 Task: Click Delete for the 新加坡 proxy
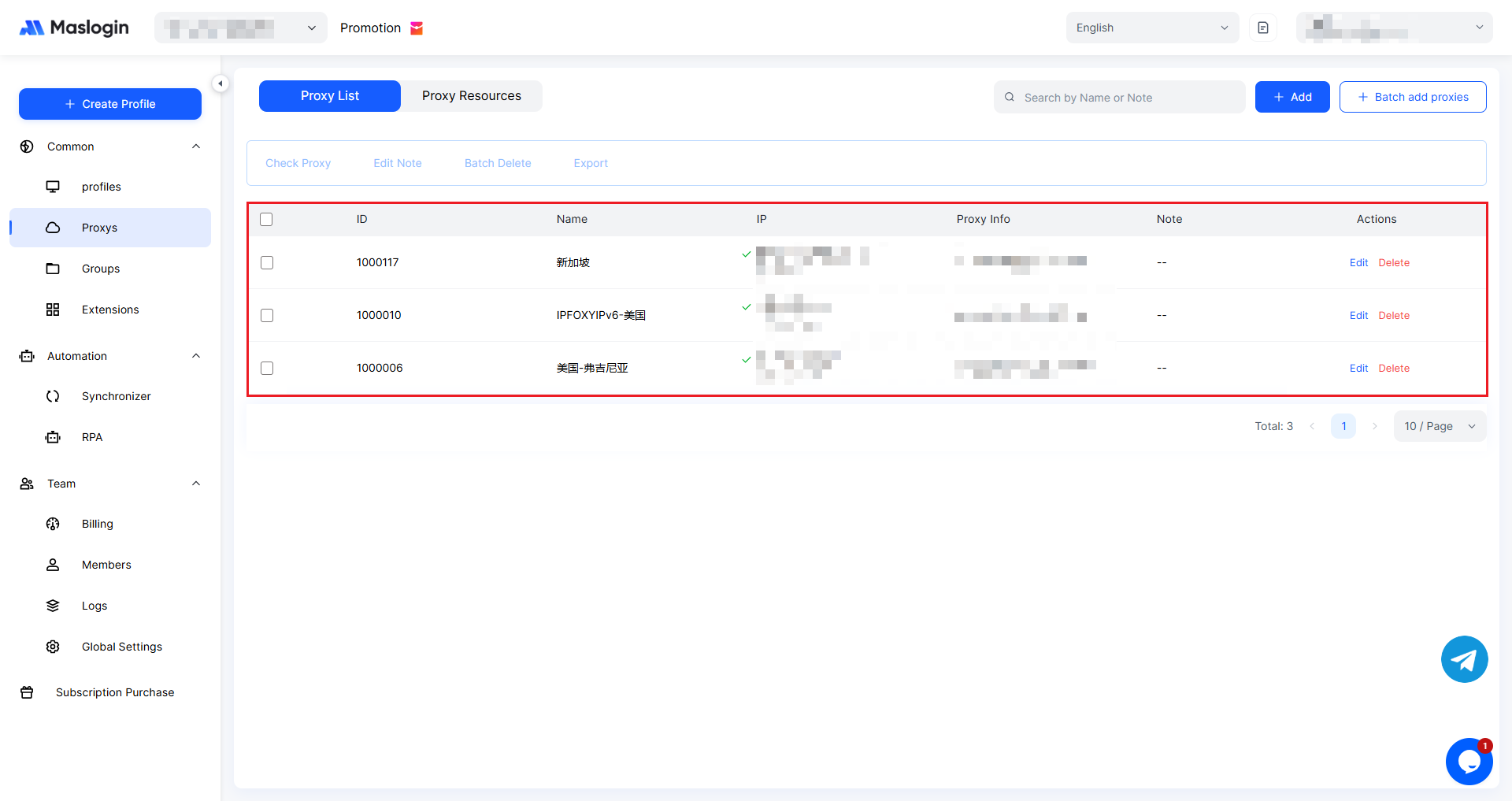[x=1394, y=263]
